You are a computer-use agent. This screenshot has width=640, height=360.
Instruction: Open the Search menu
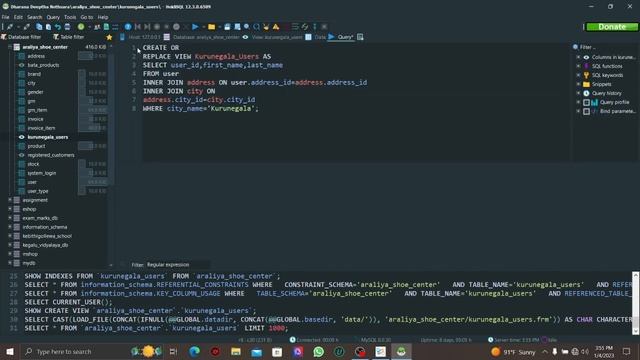[35, 17]
